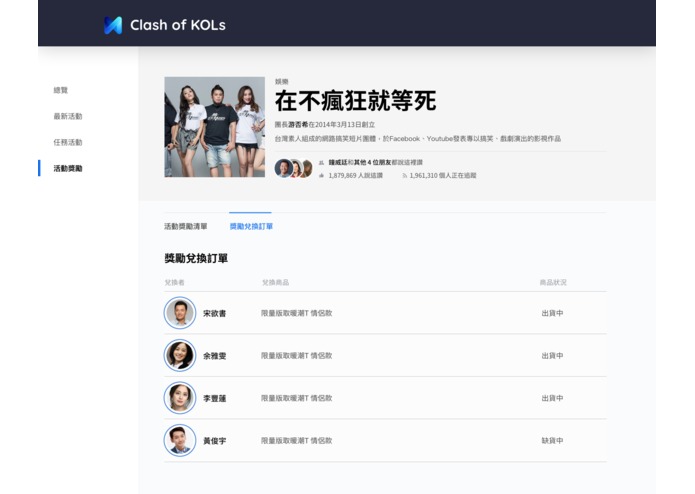Image resolution: width=695 pixels, height=494 pixels.
Task: Click the group photo thumbnail
Action: pos(215,127)
